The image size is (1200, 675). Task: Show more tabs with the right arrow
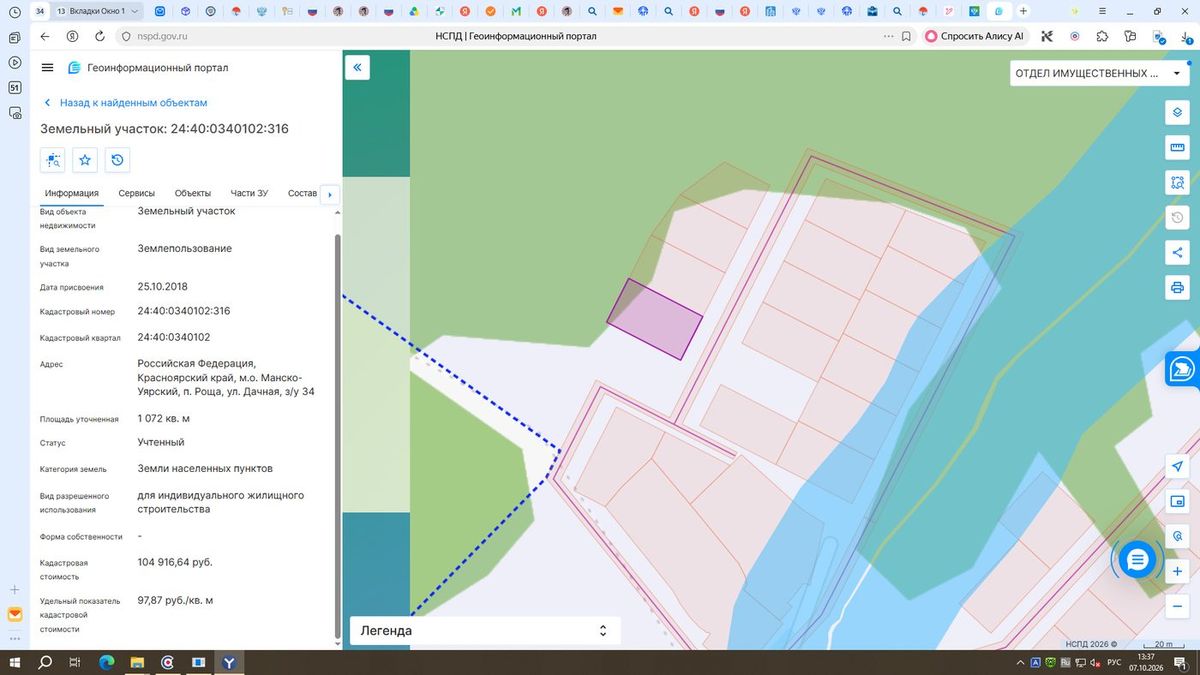[329, 194]
